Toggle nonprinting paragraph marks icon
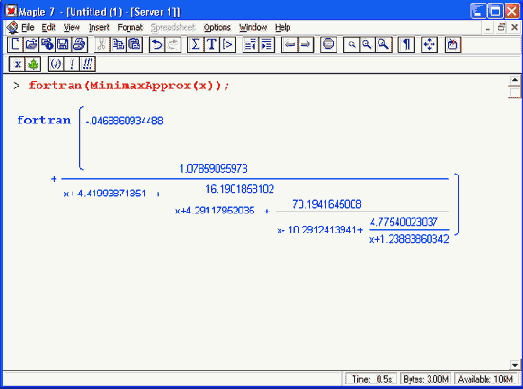This screenshot has width=523, height=389. 406,44
